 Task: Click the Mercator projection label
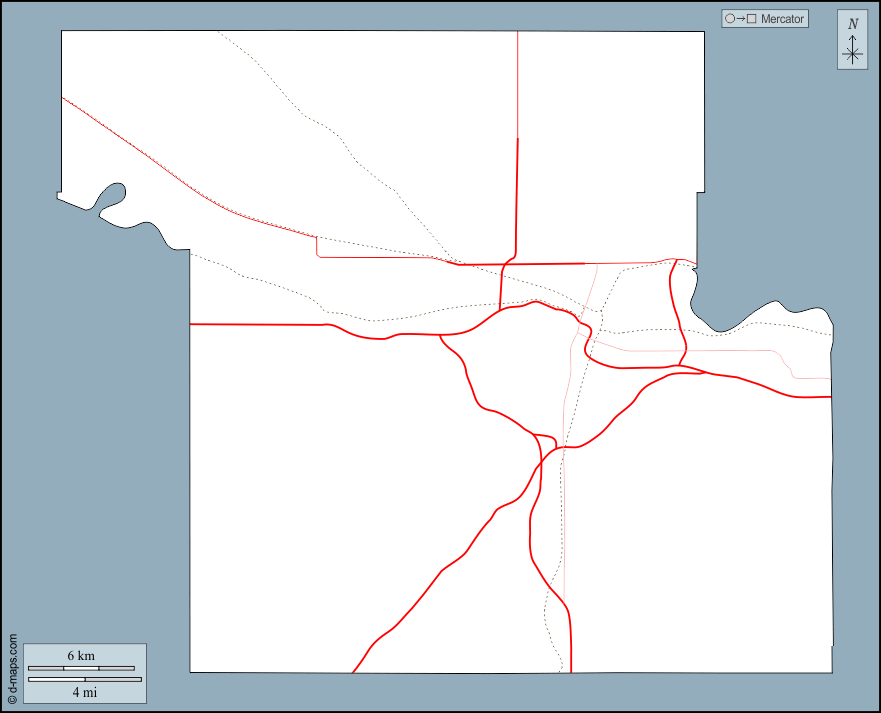click(x=782, y=19)
